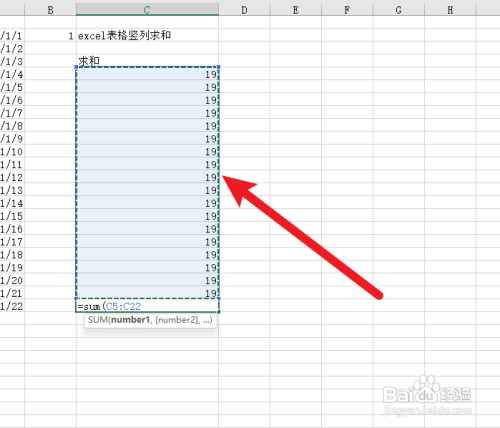Image resolution: width=500 pixels, height=428 pixels.
Task: Click the date cell ending 1/19
Action: (12, 267)
